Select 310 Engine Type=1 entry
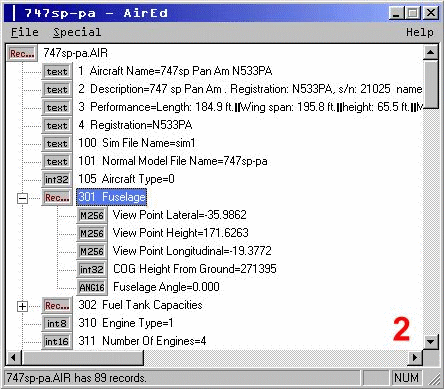The width and height of the screenshot is (444, 389). [126, 323]
